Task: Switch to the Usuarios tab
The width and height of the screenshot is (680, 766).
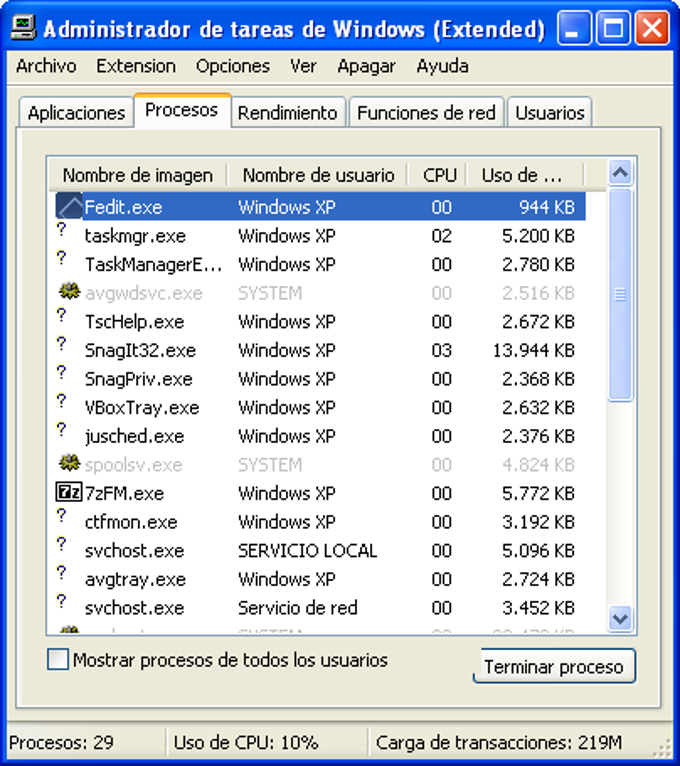Action: [550, 113]
